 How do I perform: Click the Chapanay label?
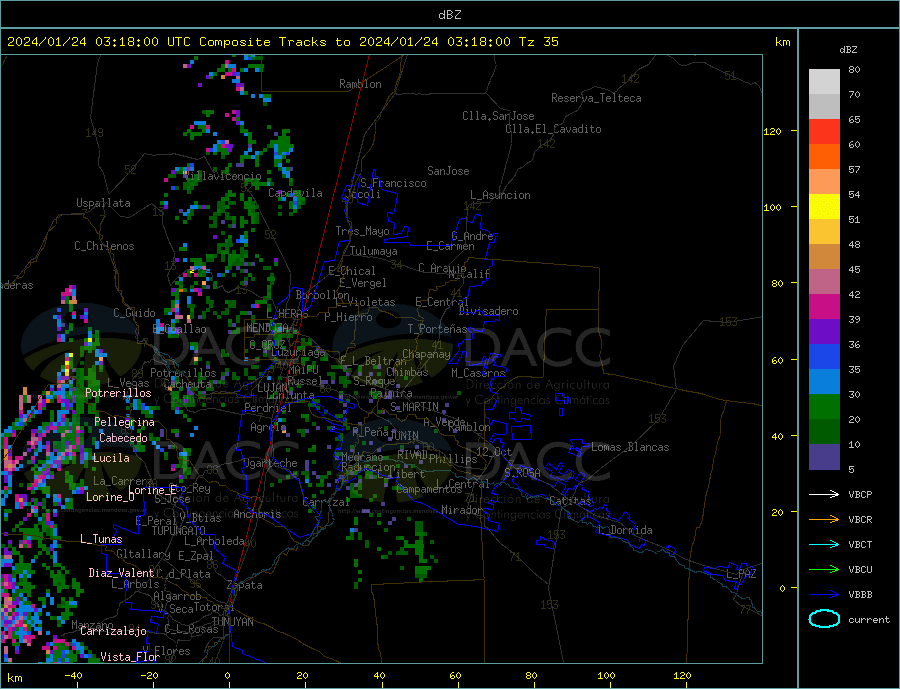[426, 354]
